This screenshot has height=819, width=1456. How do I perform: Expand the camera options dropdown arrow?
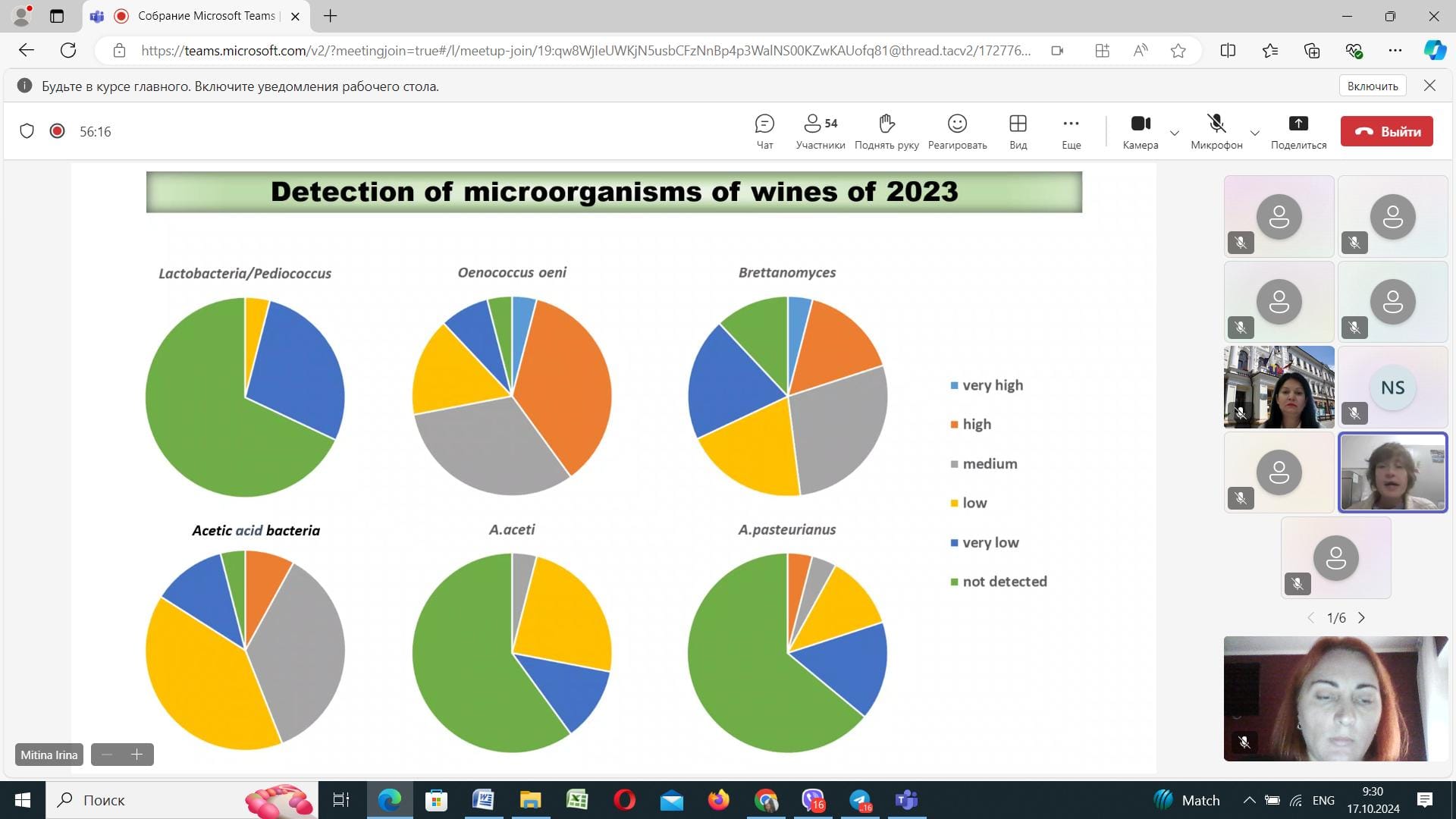pos(1175,133)
